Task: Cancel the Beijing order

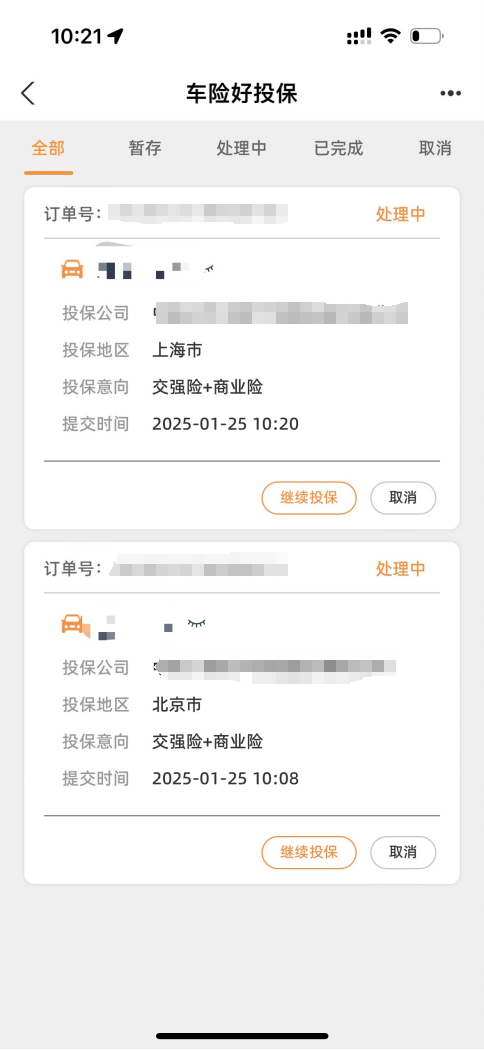Action: [x=403, y=852]
